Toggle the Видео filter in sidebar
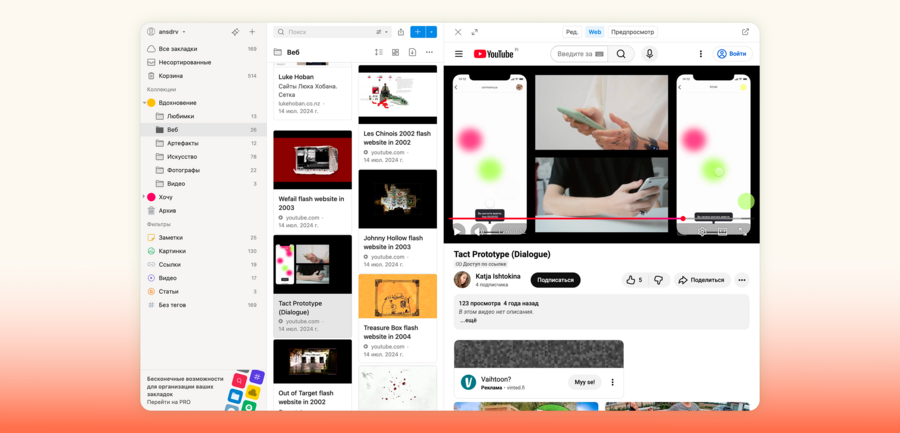900x433 pixels. click(169, 278)
